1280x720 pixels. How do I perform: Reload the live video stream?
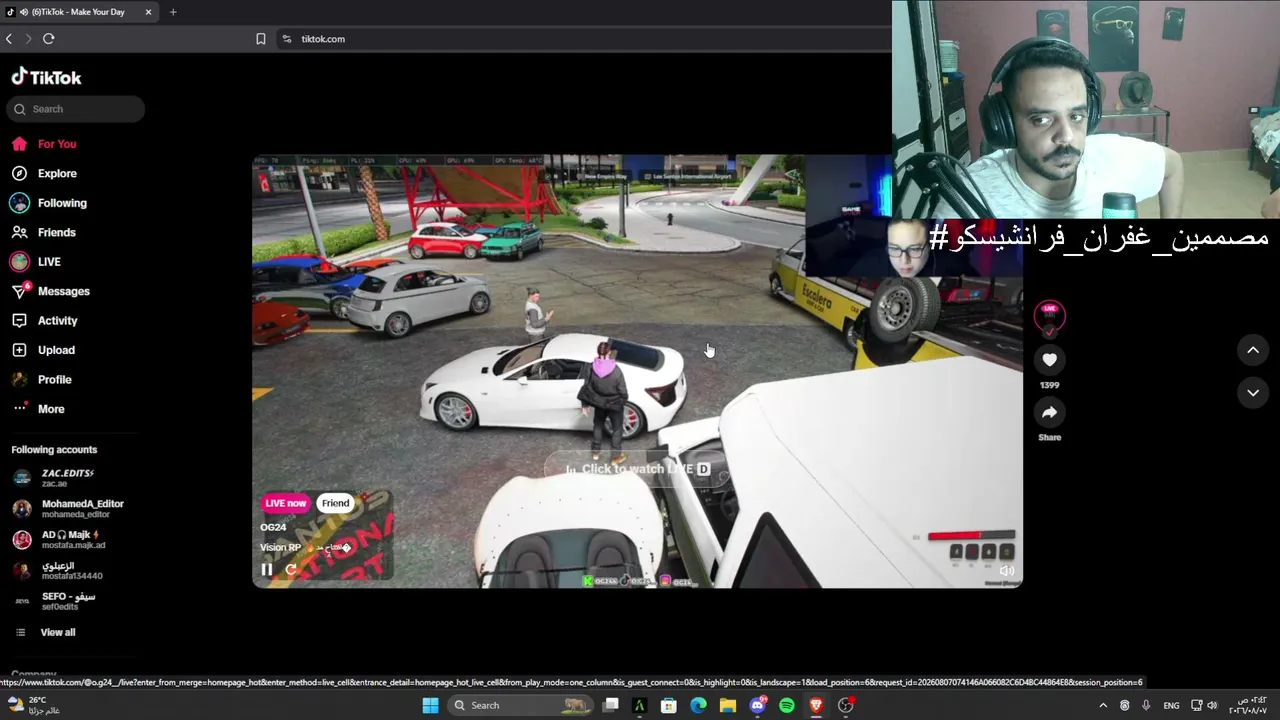(291, 570)
